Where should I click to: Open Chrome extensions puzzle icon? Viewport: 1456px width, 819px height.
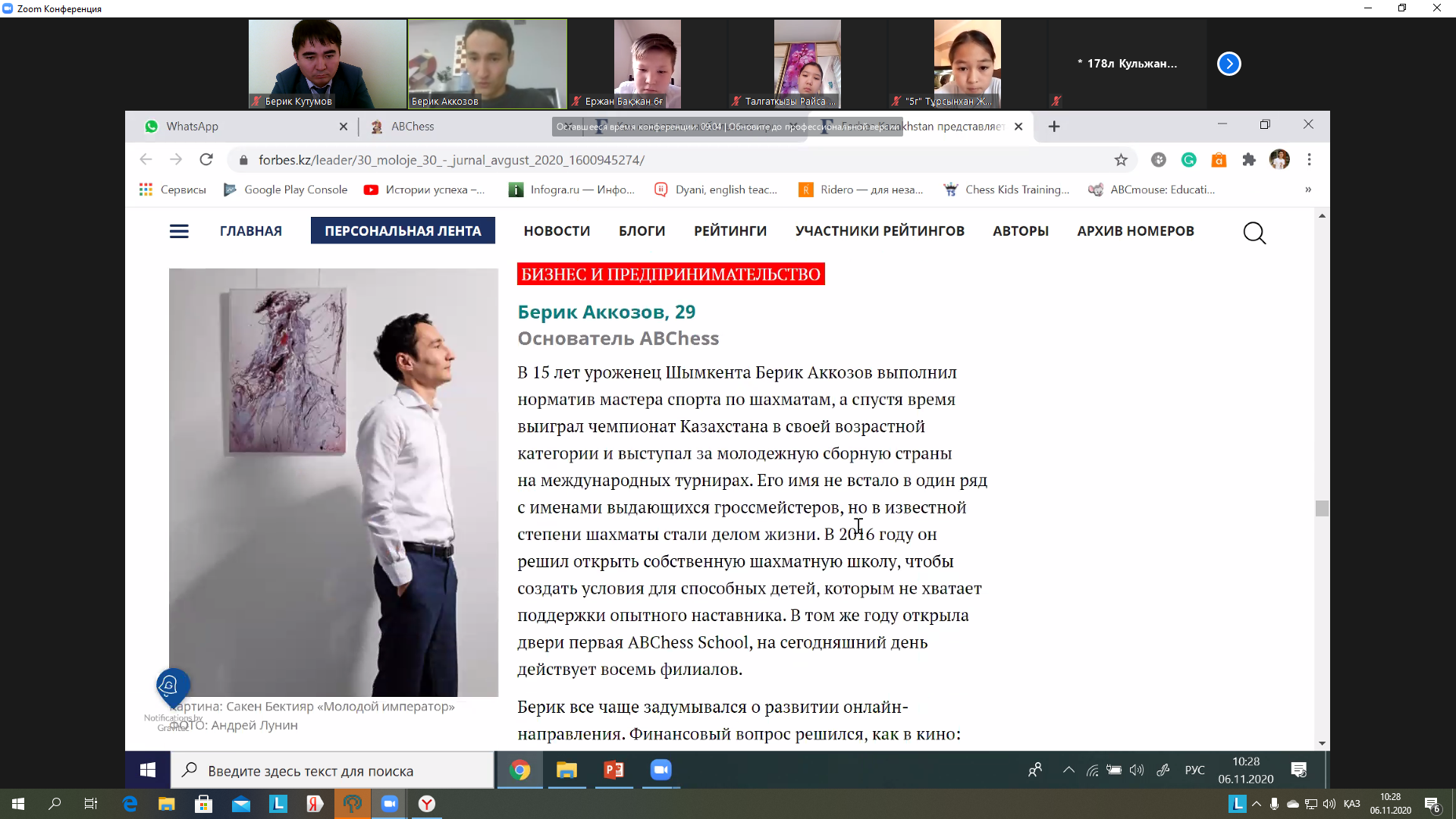(x=1249, y=160)
